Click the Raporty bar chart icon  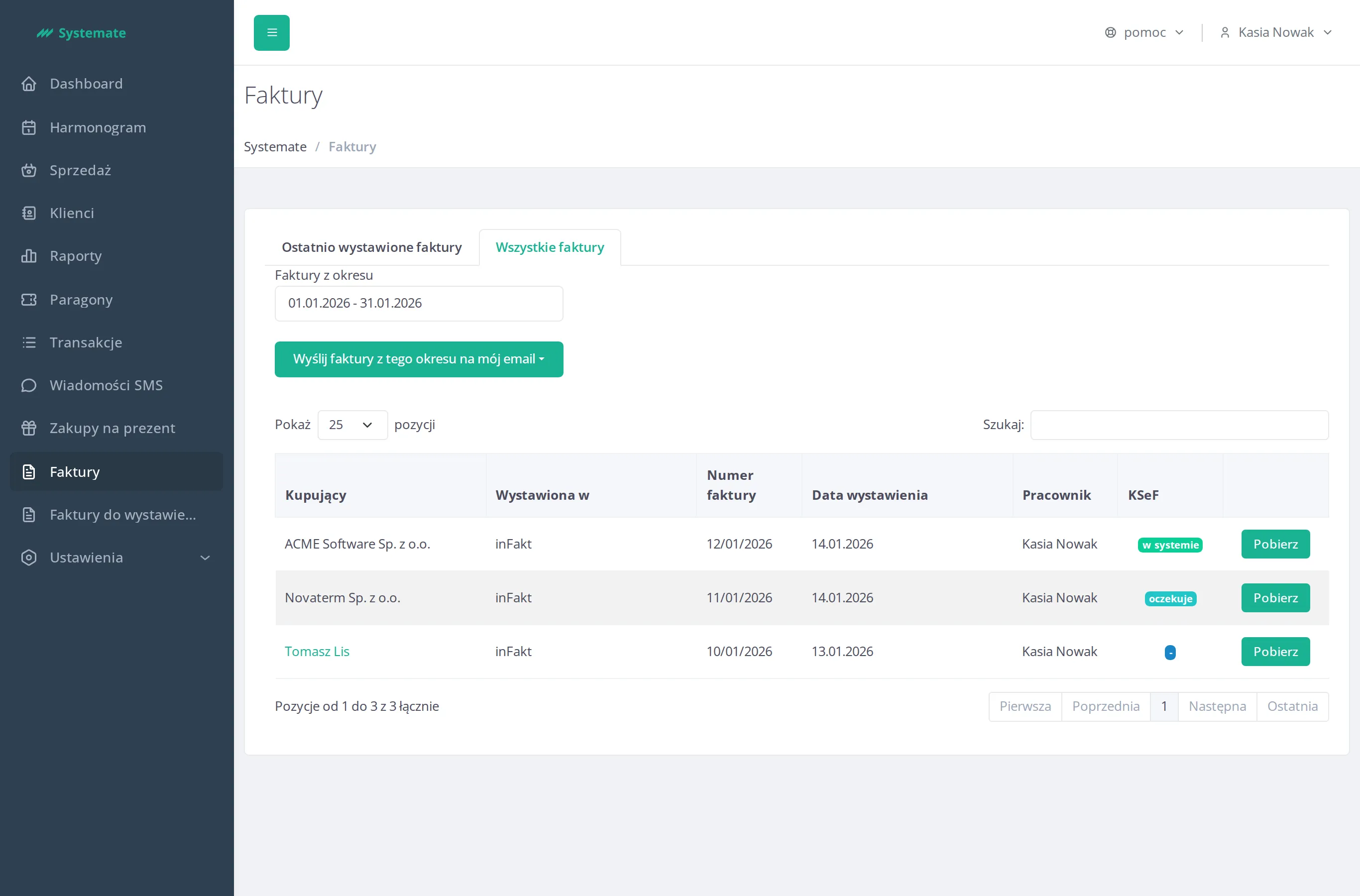(x=28, y=256)
